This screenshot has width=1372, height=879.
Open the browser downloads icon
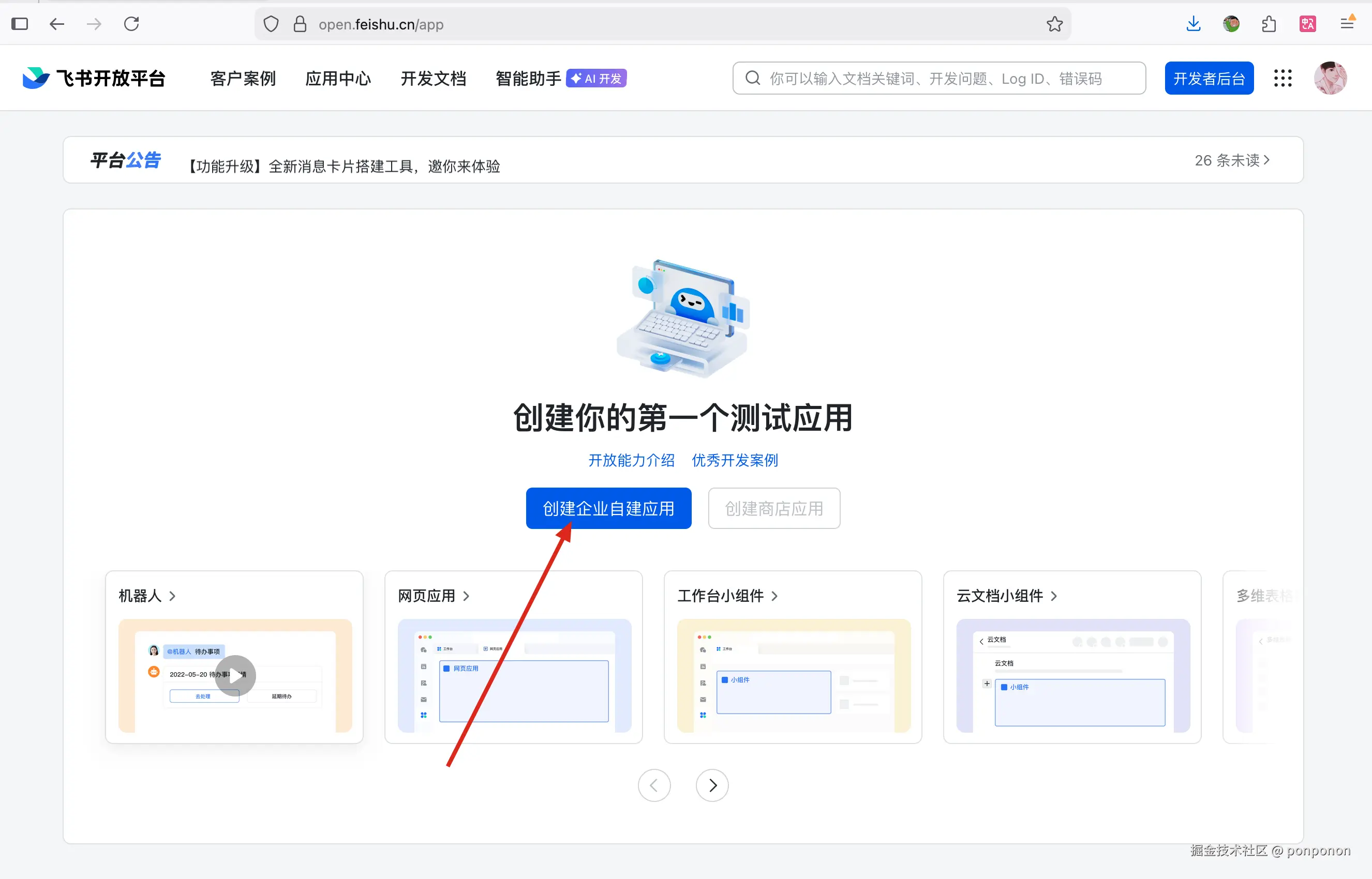1194,24
